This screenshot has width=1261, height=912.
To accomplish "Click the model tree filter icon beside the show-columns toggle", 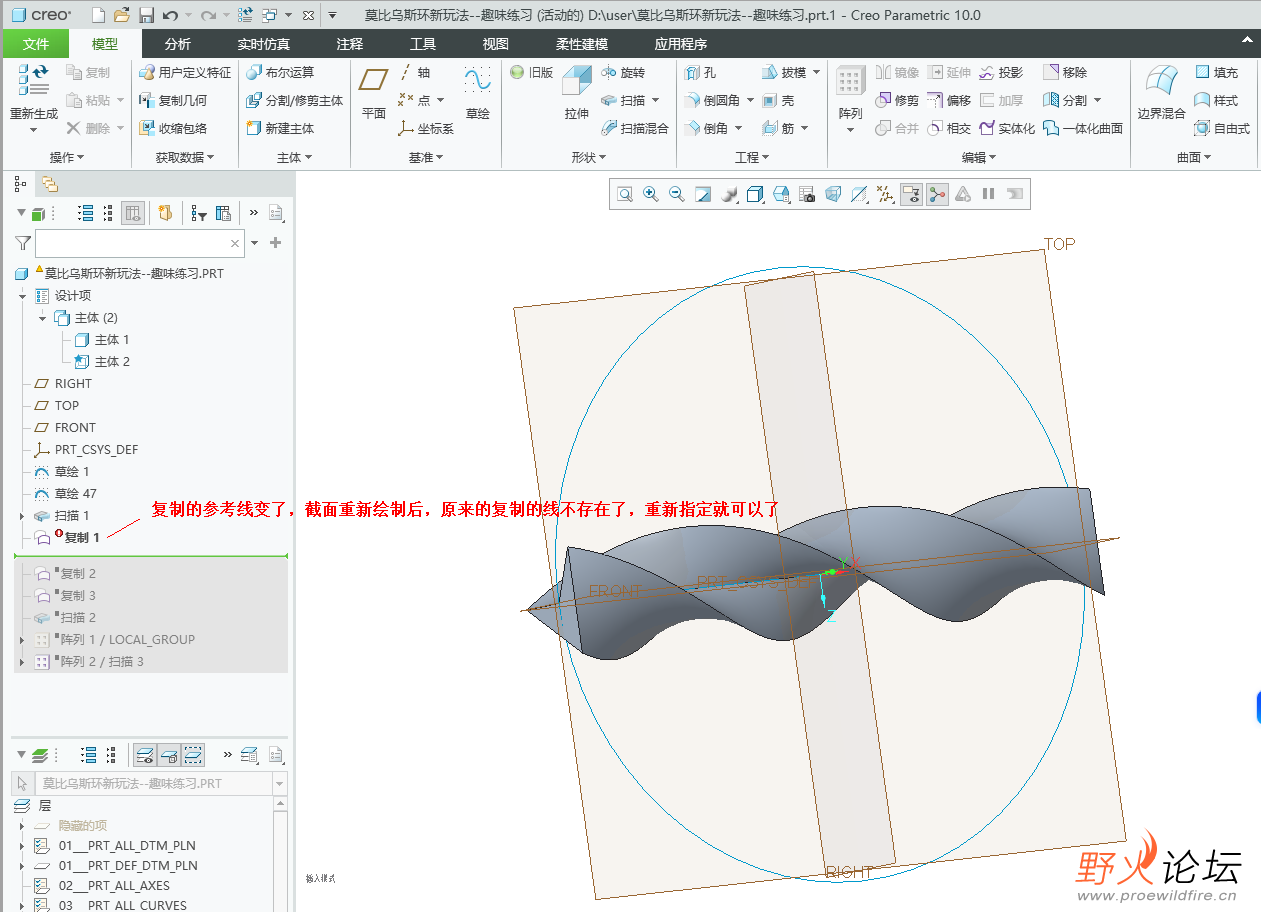I will (x=199, y=213).
